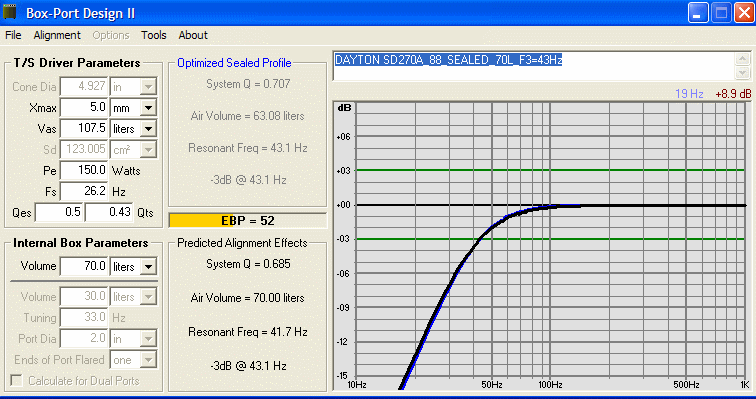Toggle Calculate for Dual Ports checkbox

coord(17,381)
